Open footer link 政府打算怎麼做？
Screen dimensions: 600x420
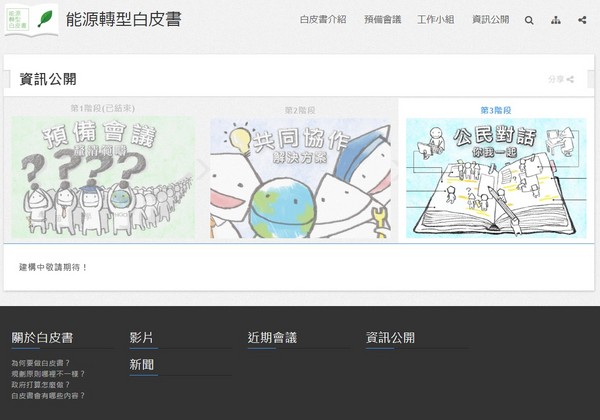[x=41, y=384]
